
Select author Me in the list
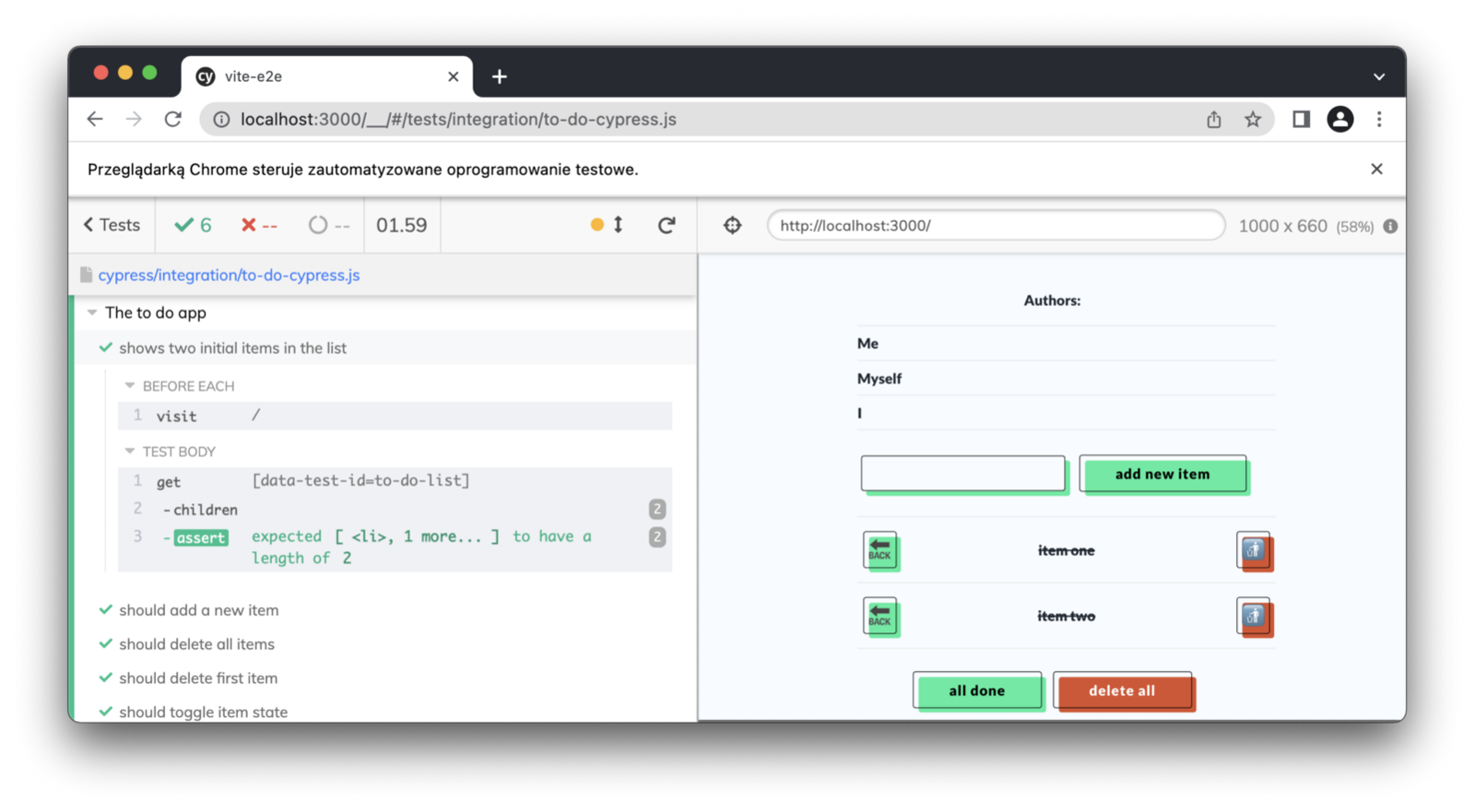[x=868, y=344]
